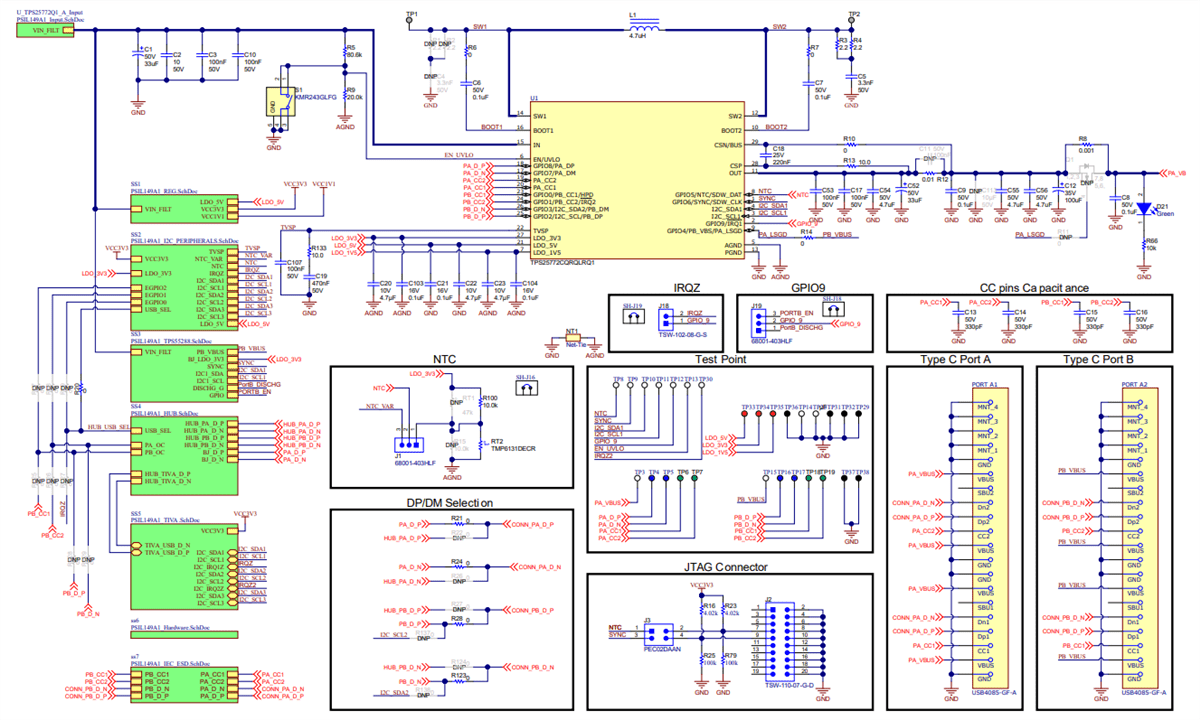Click the EN_UVLO net label

[457, 155]
